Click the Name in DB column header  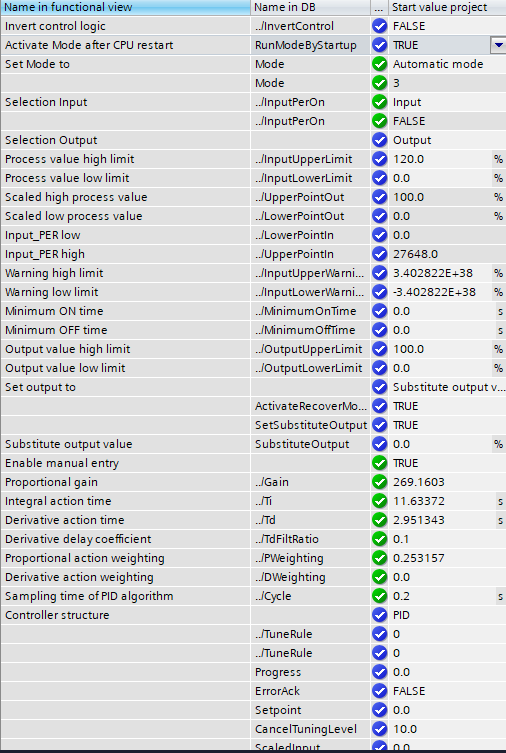tap(311, 7)
